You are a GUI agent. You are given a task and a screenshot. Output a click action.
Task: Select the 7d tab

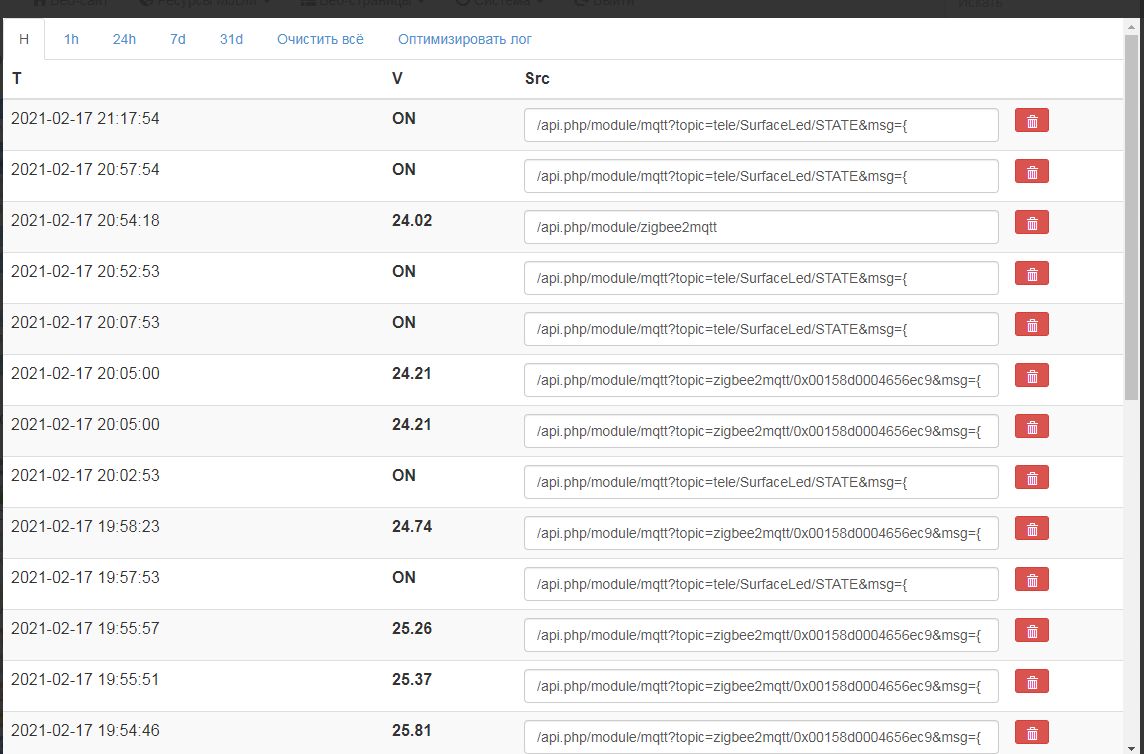tap(178, 40)
